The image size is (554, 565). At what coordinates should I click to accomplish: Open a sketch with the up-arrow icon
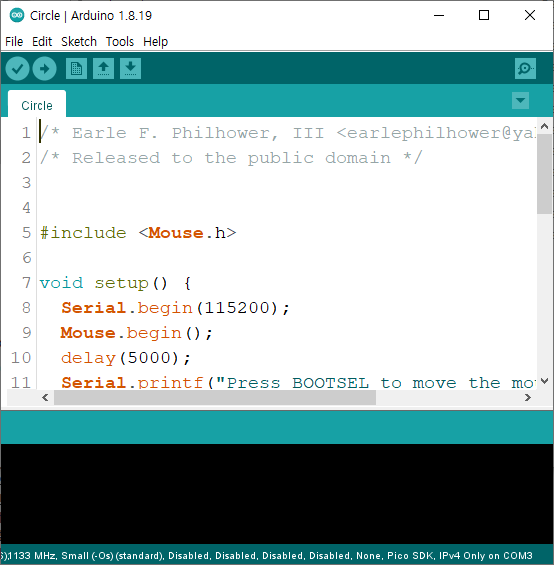tap(103, 68)
